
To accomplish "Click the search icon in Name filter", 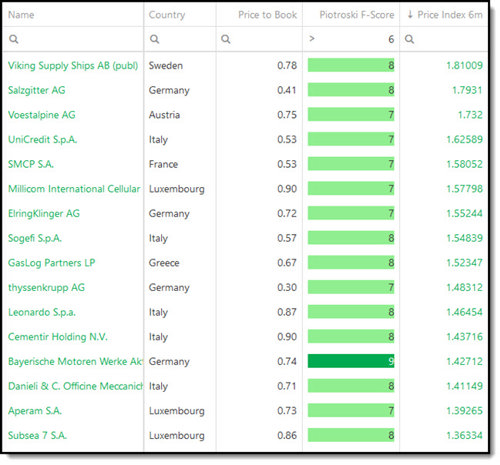I will [14, 39].
